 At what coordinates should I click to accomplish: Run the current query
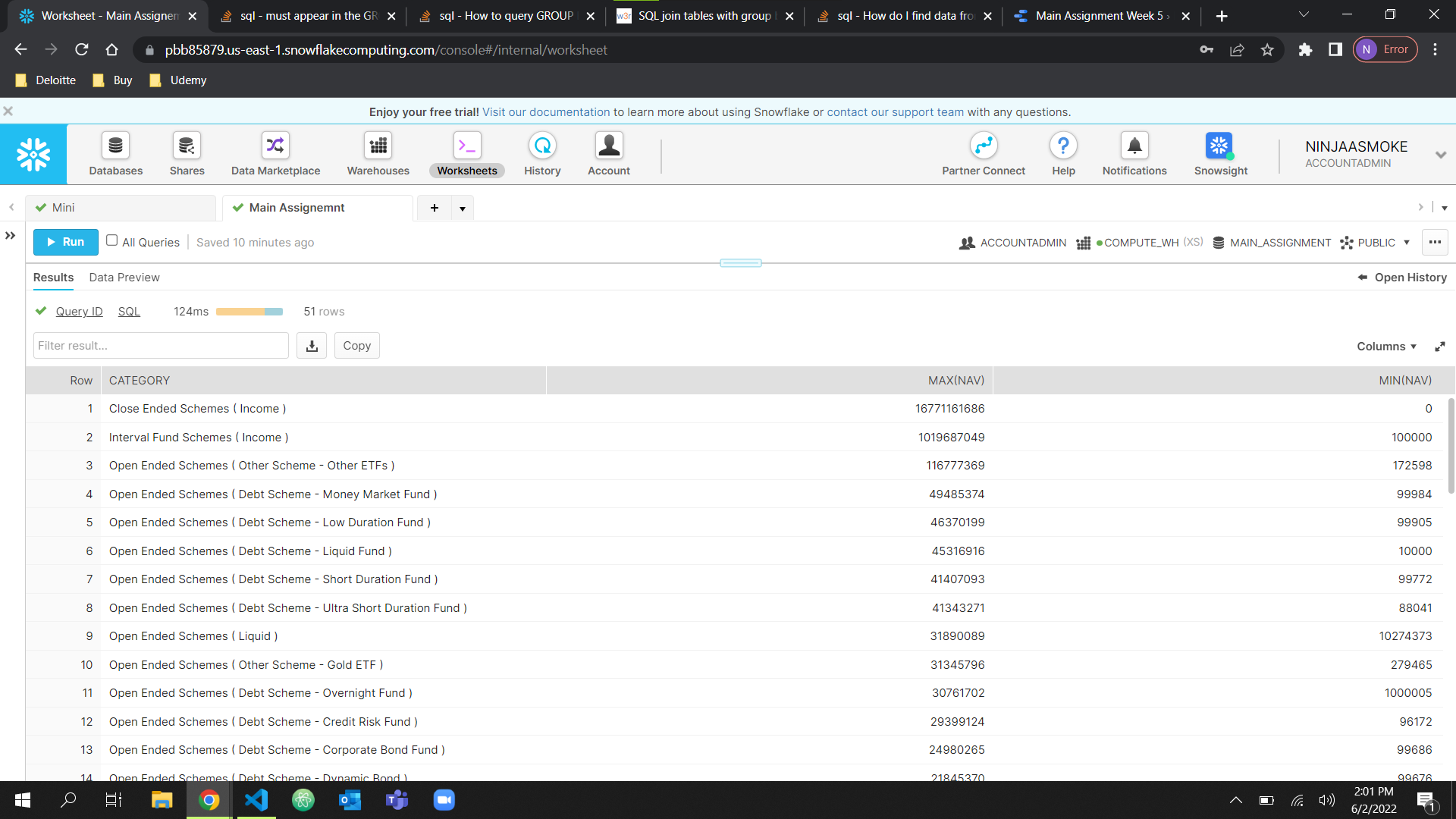pyautogui.click(x=65, y=242)
